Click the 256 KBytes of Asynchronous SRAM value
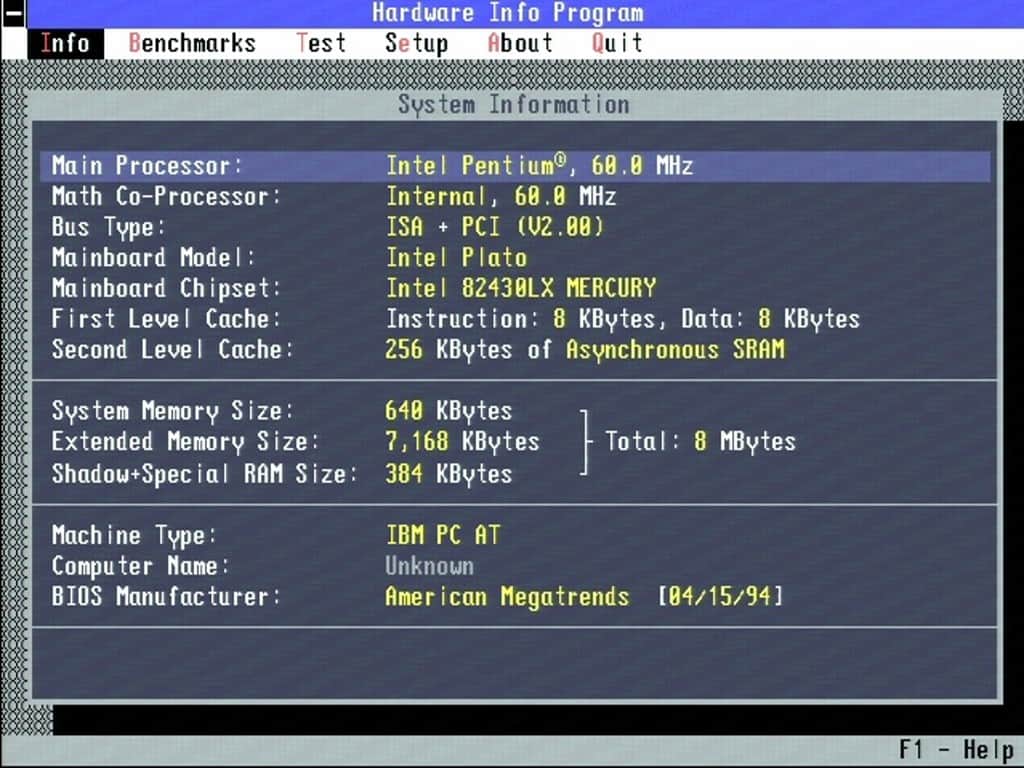 point(584,349)
